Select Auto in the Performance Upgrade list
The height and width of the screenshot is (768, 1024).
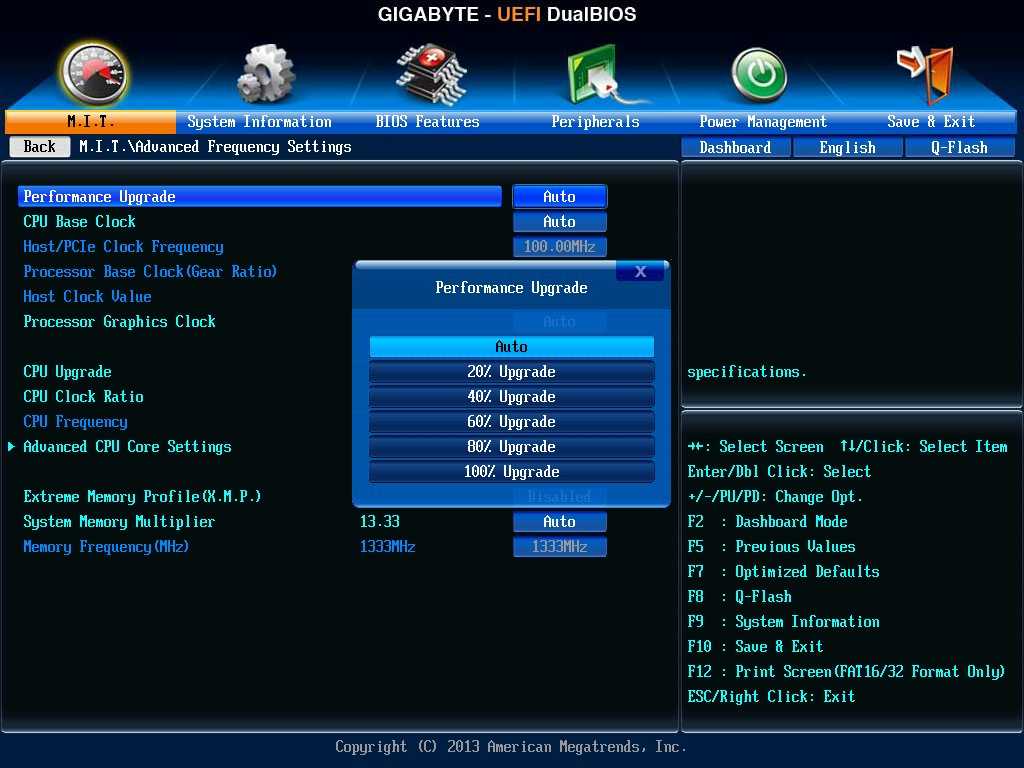511,347
